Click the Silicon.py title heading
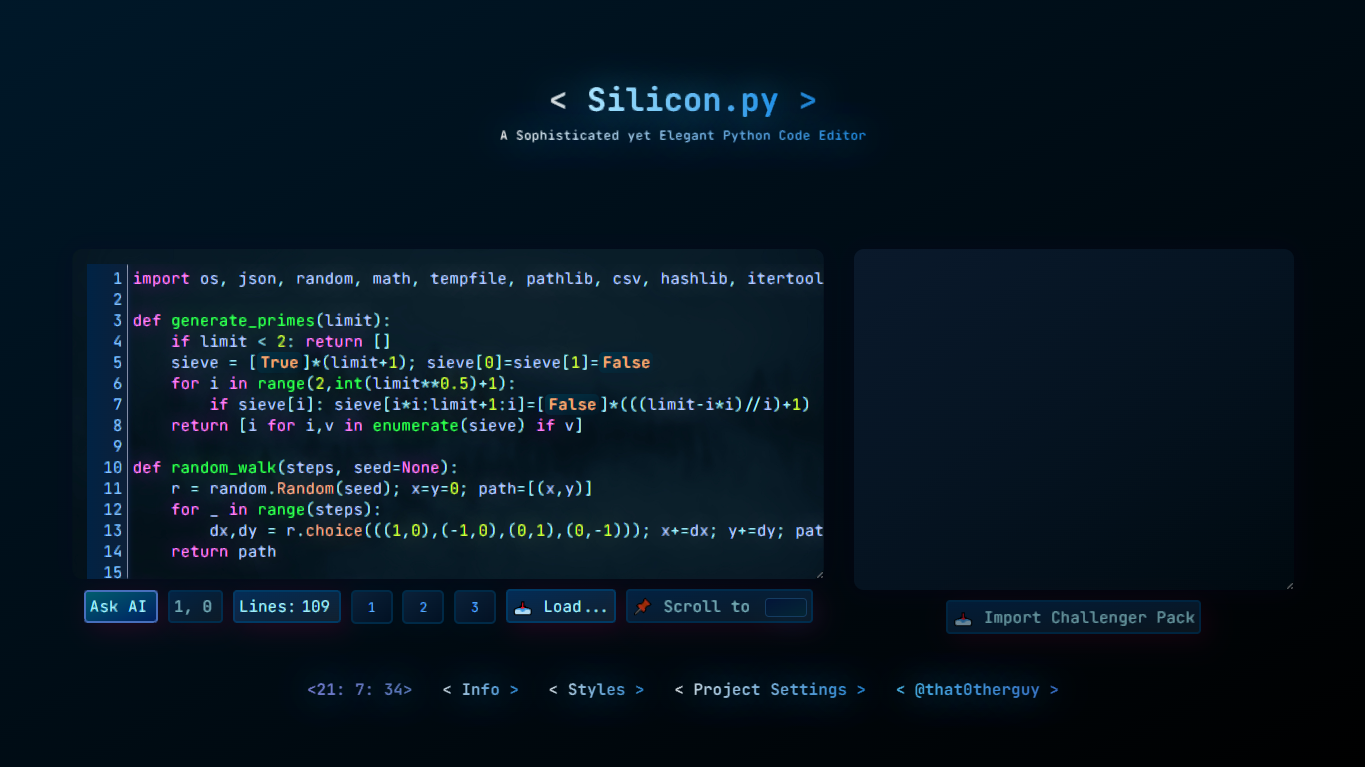 (x=683, y=100)
